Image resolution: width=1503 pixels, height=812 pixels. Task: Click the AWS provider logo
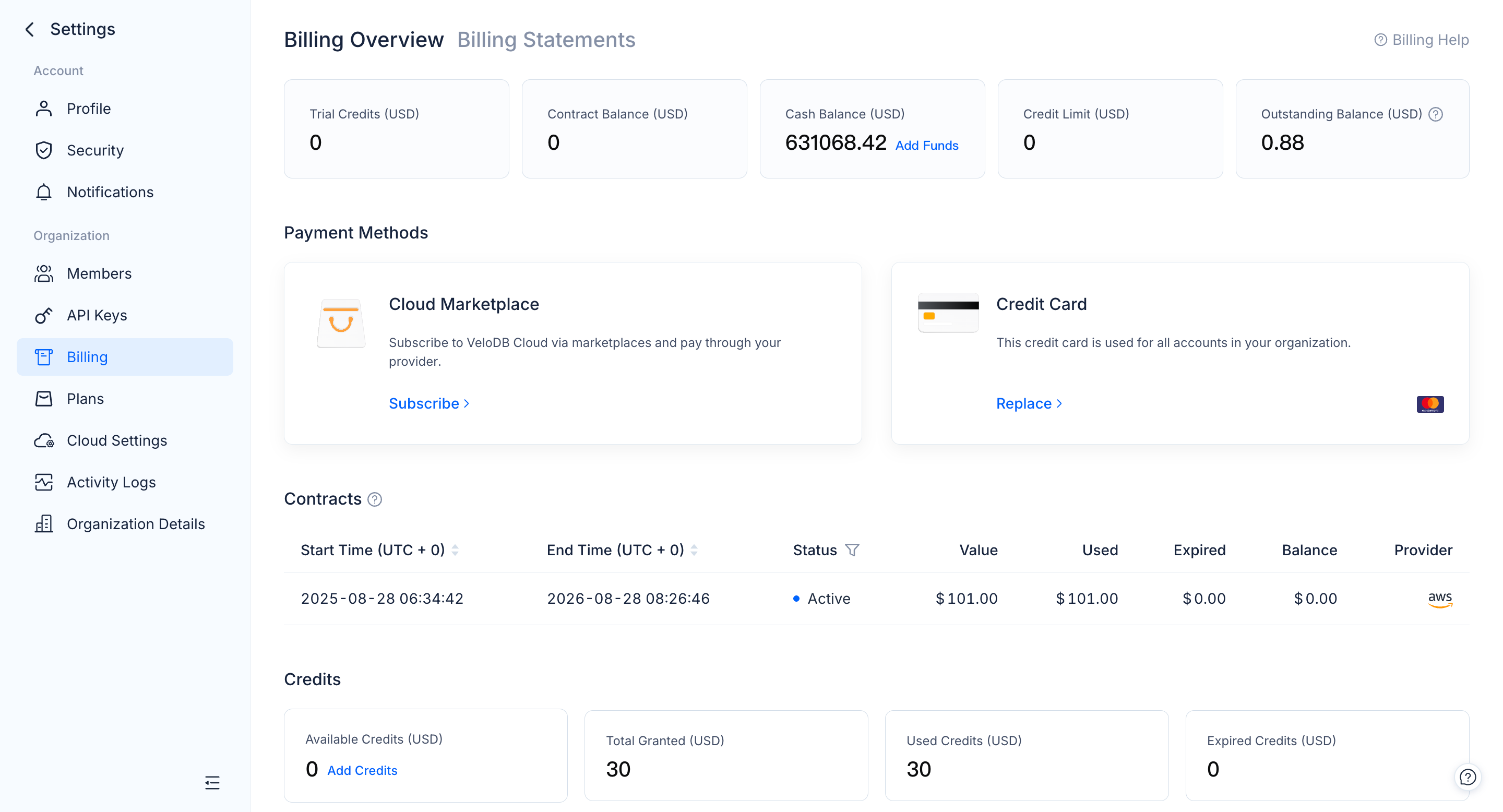(1440, 599)
